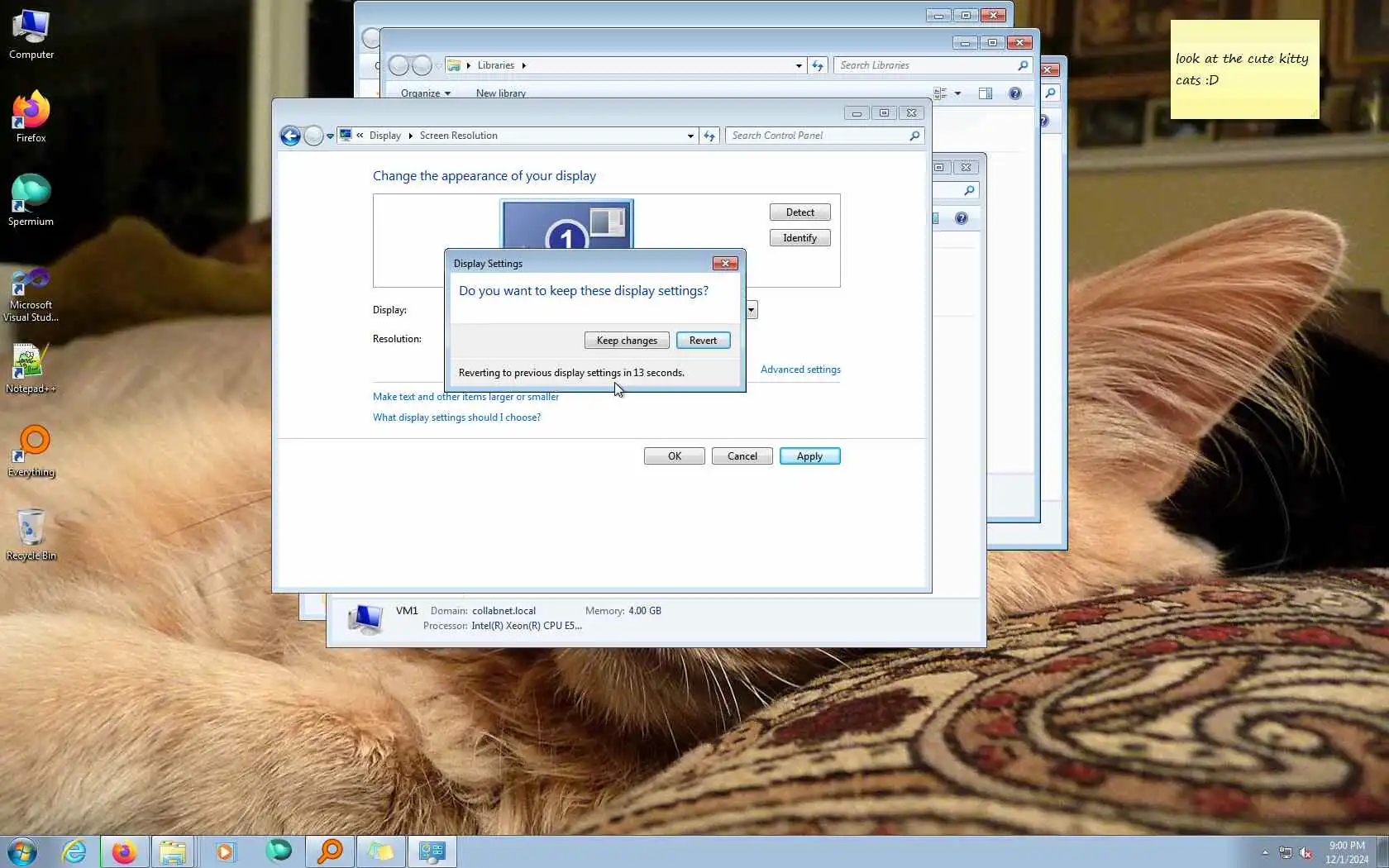Click New library in the toolbar

(x=501, y=93)
